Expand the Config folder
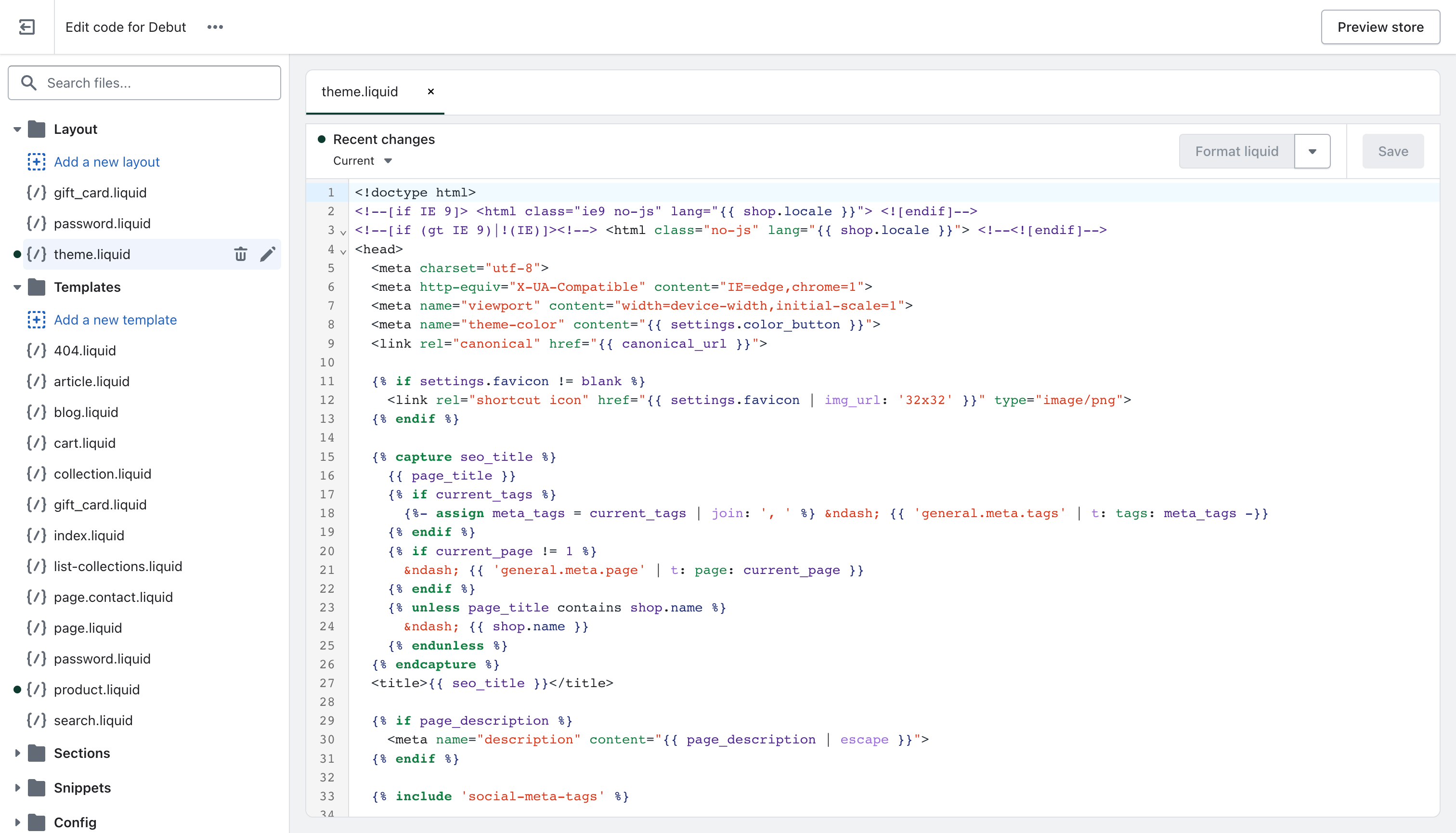The image size is (1456, 833). click(x=17, y=823)
